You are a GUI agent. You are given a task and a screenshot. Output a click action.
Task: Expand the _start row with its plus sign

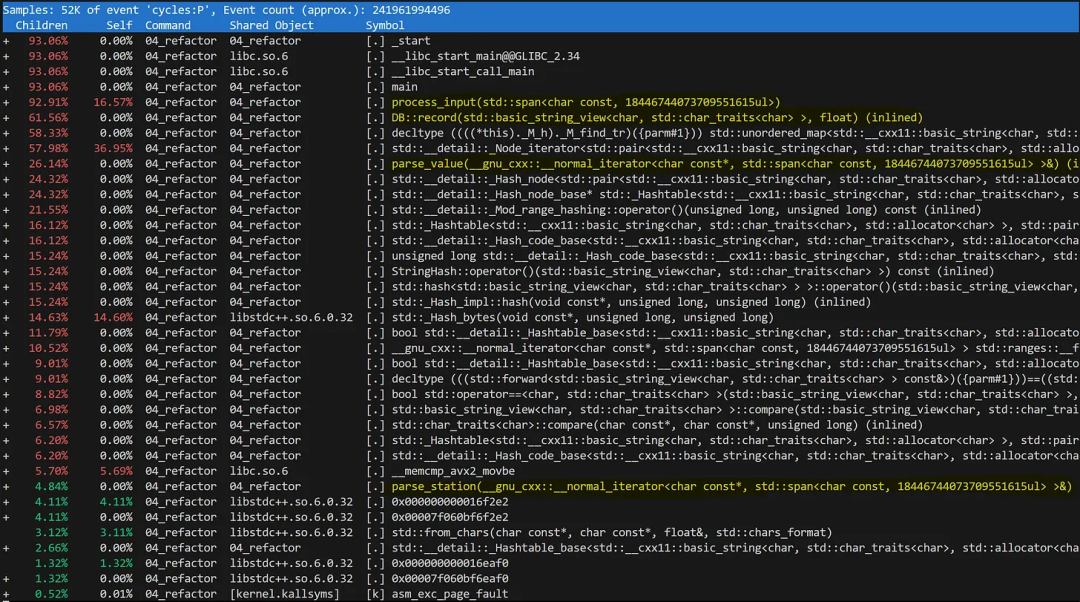coord(6,41)
